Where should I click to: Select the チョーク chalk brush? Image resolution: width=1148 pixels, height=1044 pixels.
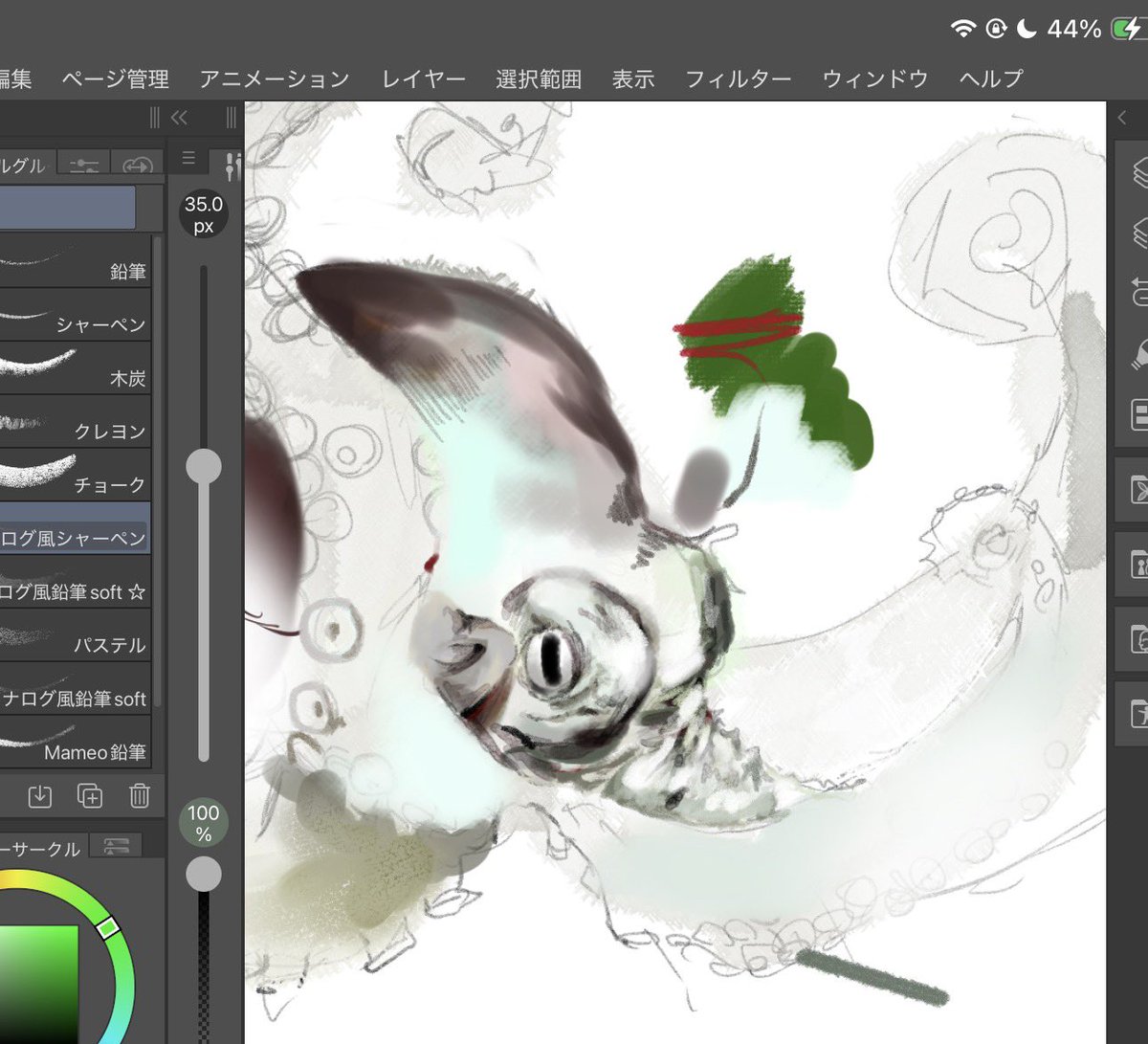click(x=75, y=476)
